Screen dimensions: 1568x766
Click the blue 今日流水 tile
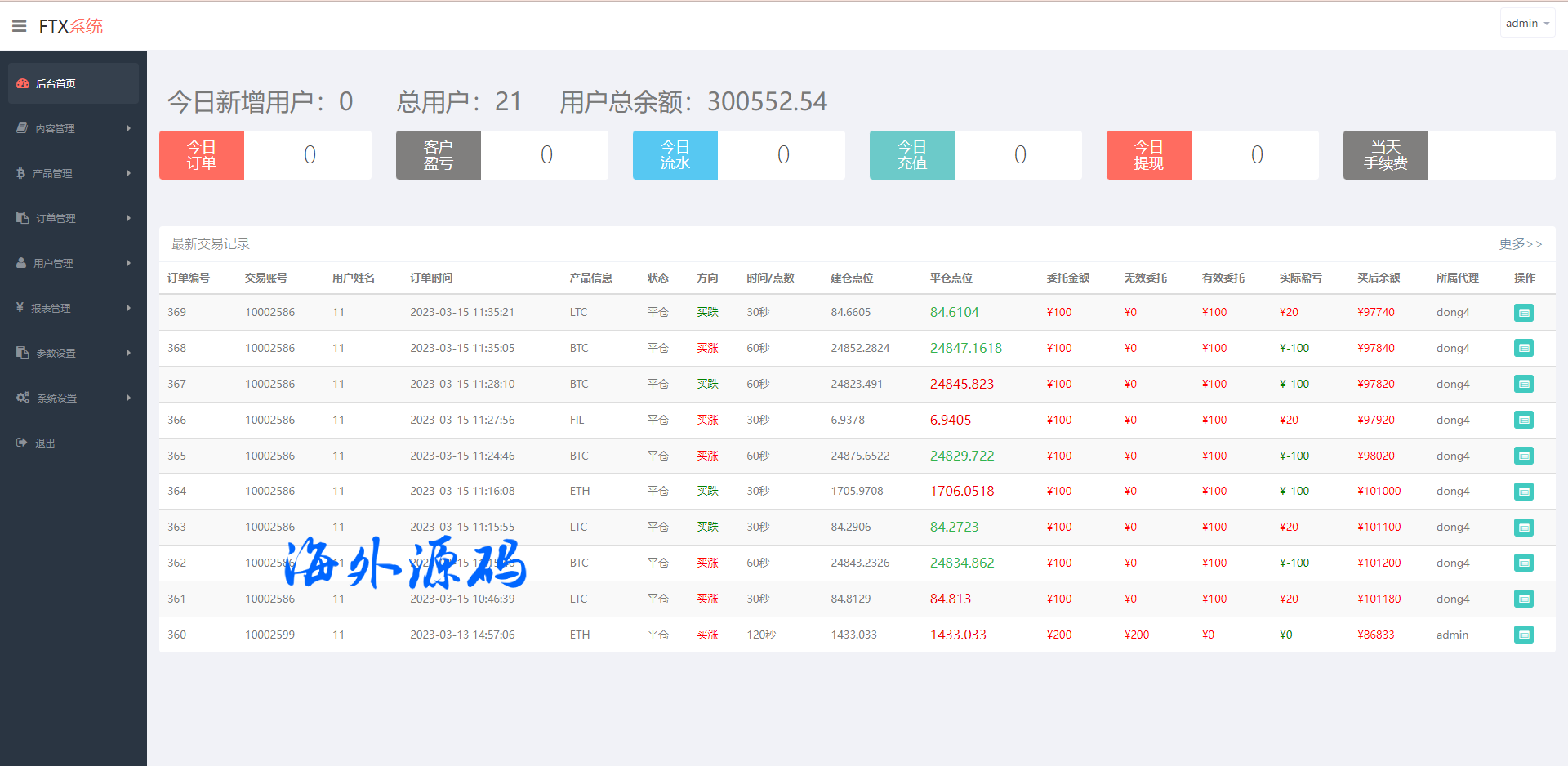pyautogui.click(x=675, y=155)
